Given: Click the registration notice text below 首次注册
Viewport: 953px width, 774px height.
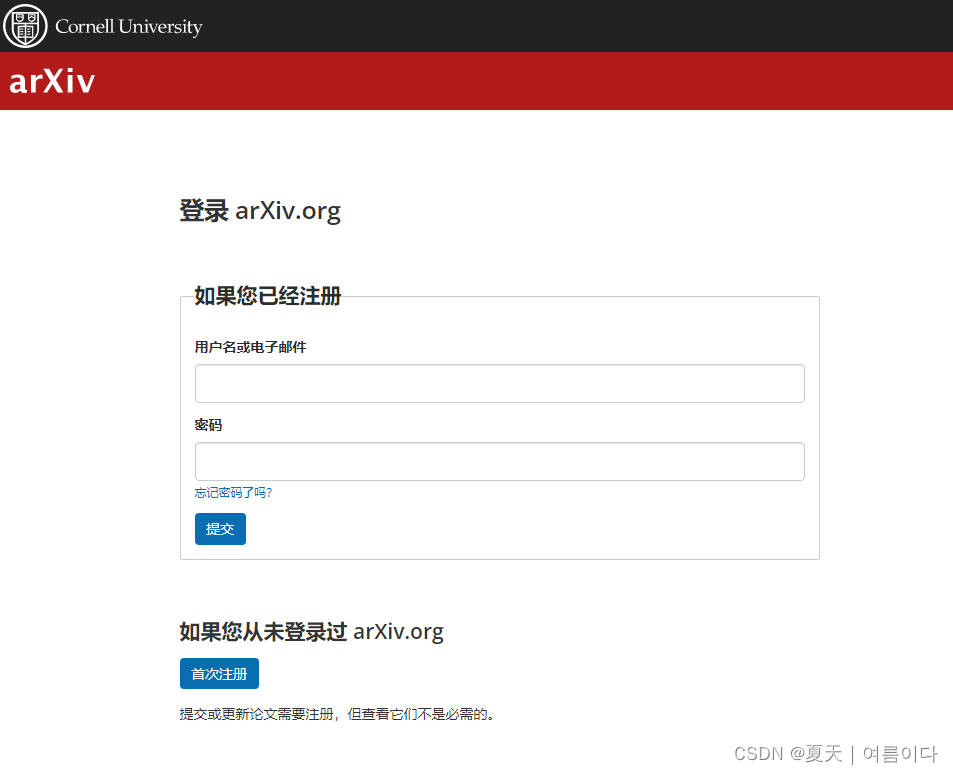Looking at the screenshot, I should (x=335, y=714).
